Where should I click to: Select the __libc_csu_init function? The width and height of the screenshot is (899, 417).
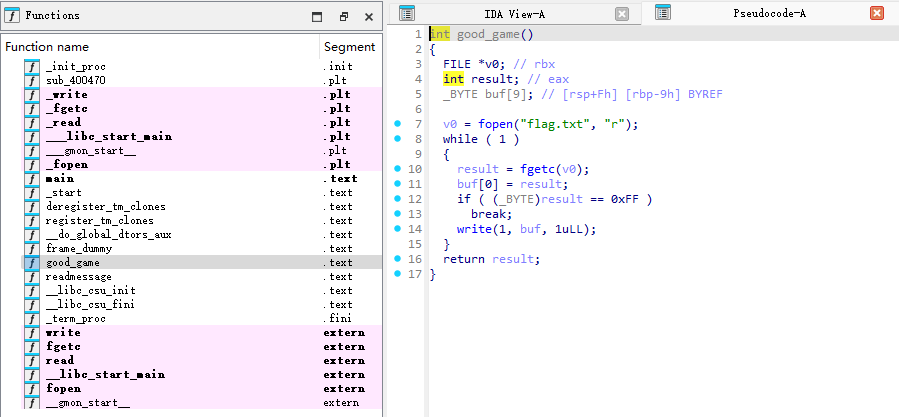pyautogui.click(x=90, y=291)
